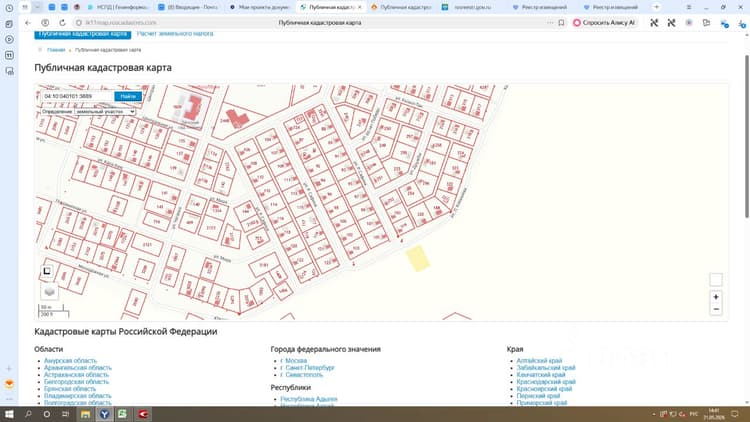
Task: Open Краснодарский край link
Action: pos(546,382)
